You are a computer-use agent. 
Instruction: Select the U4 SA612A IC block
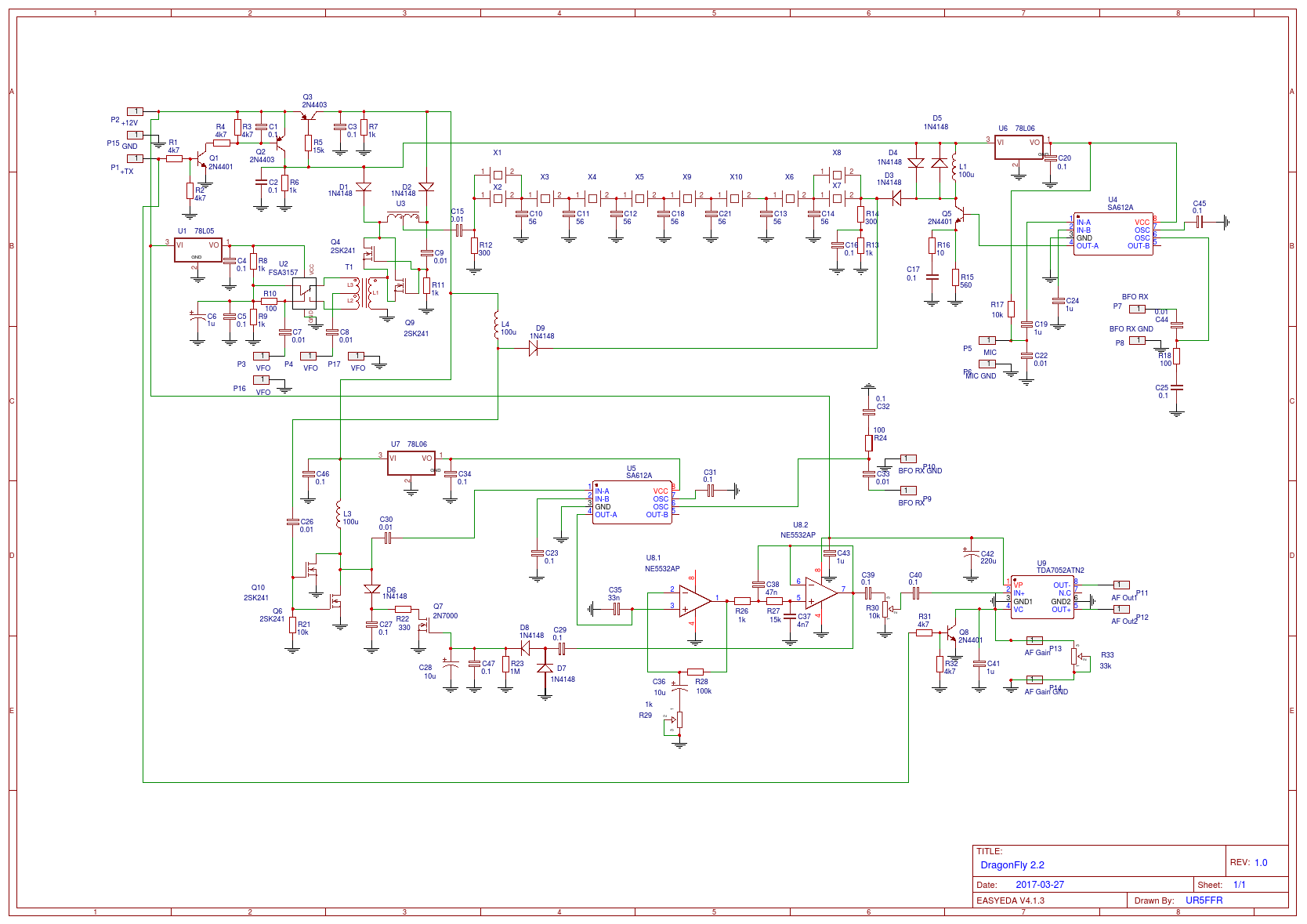1112,234
